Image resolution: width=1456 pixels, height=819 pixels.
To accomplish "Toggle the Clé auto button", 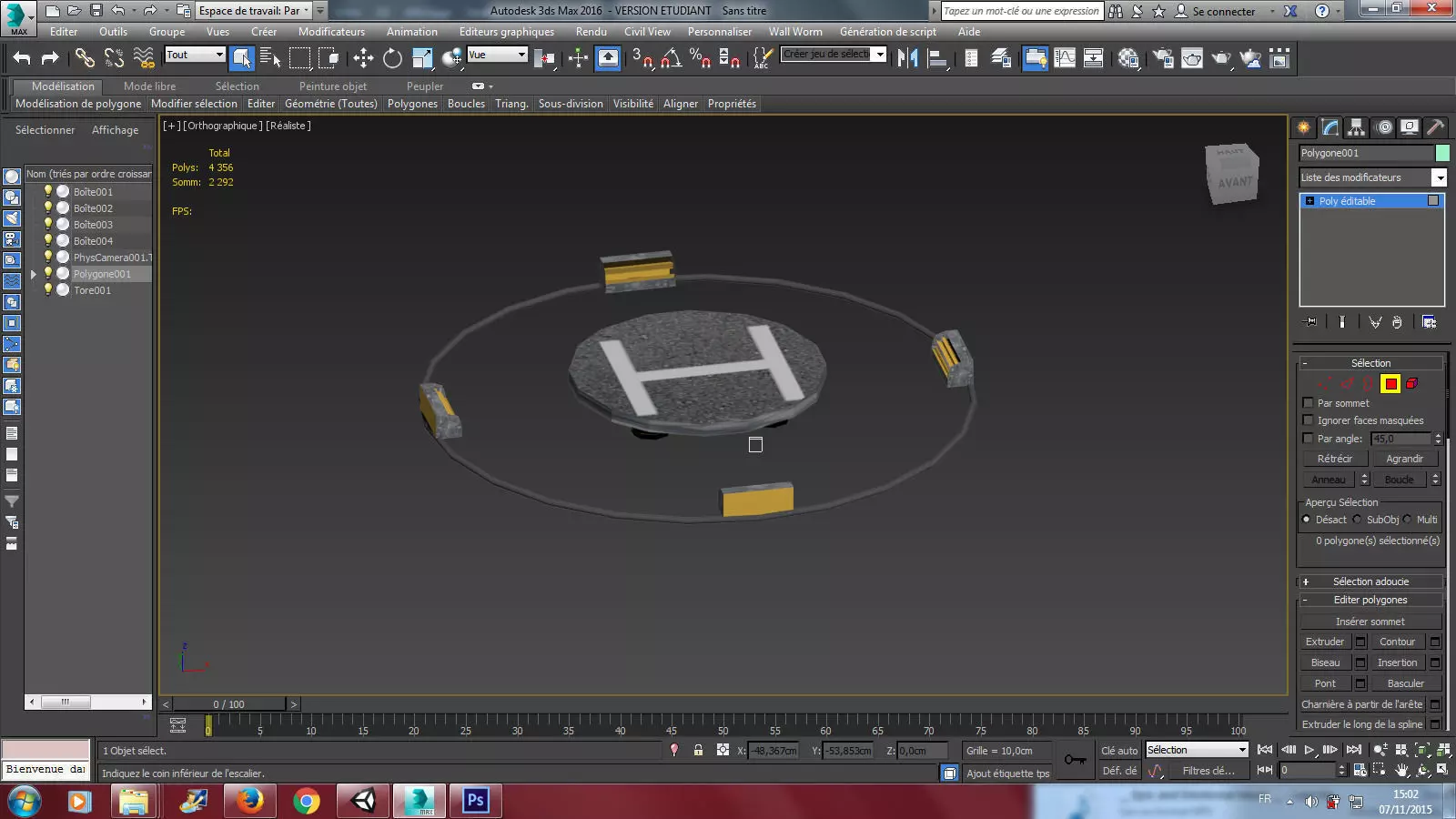I will [x=1119, y=751].
